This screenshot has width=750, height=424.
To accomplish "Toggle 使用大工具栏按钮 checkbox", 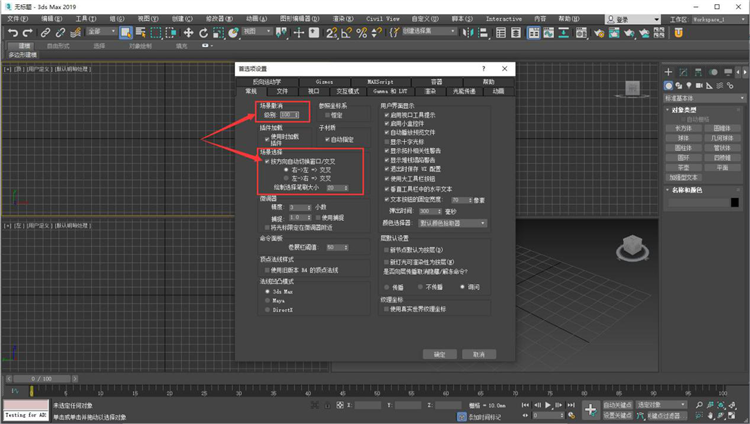I will (x=386, y=179).
